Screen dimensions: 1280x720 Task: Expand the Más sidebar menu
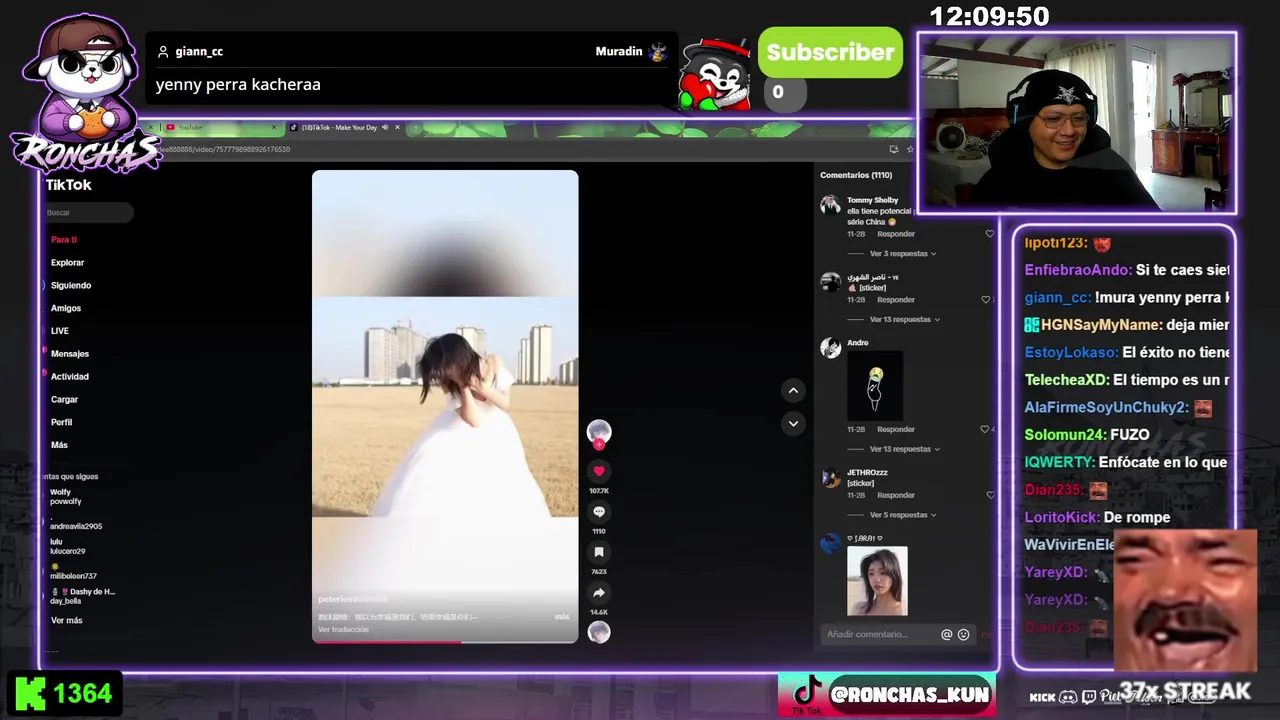click(x=59, y=445)
